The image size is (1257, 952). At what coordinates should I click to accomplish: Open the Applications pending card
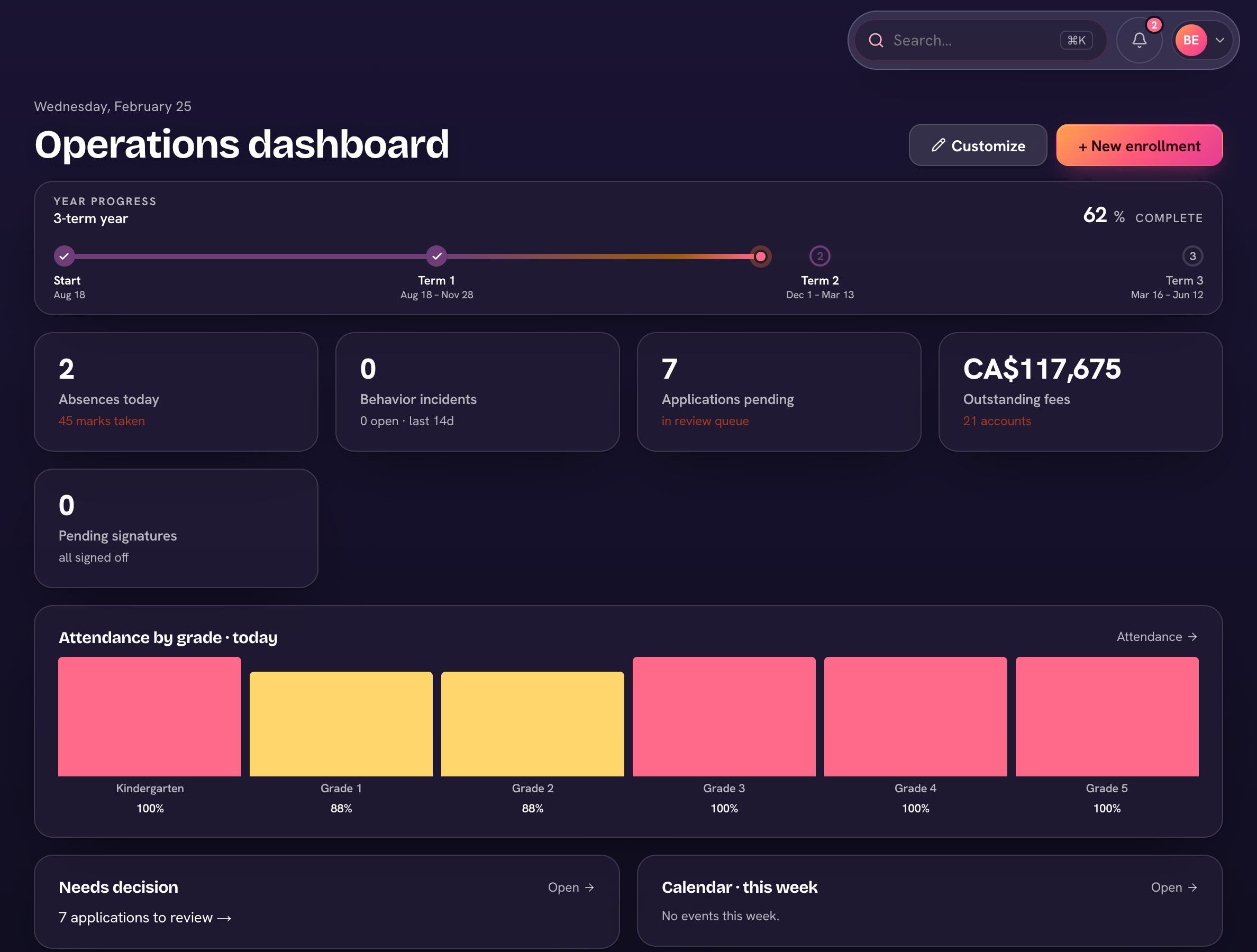779,392
